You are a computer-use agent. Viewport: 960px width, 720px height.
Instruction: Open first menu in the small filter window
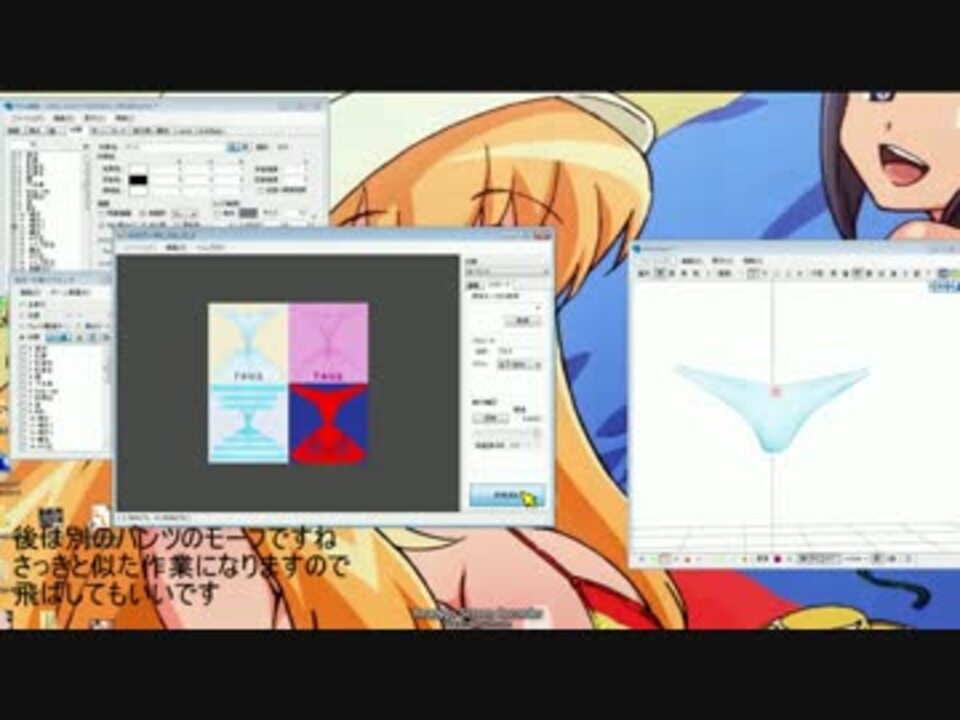pyautogui.click(x=29, y=293)
